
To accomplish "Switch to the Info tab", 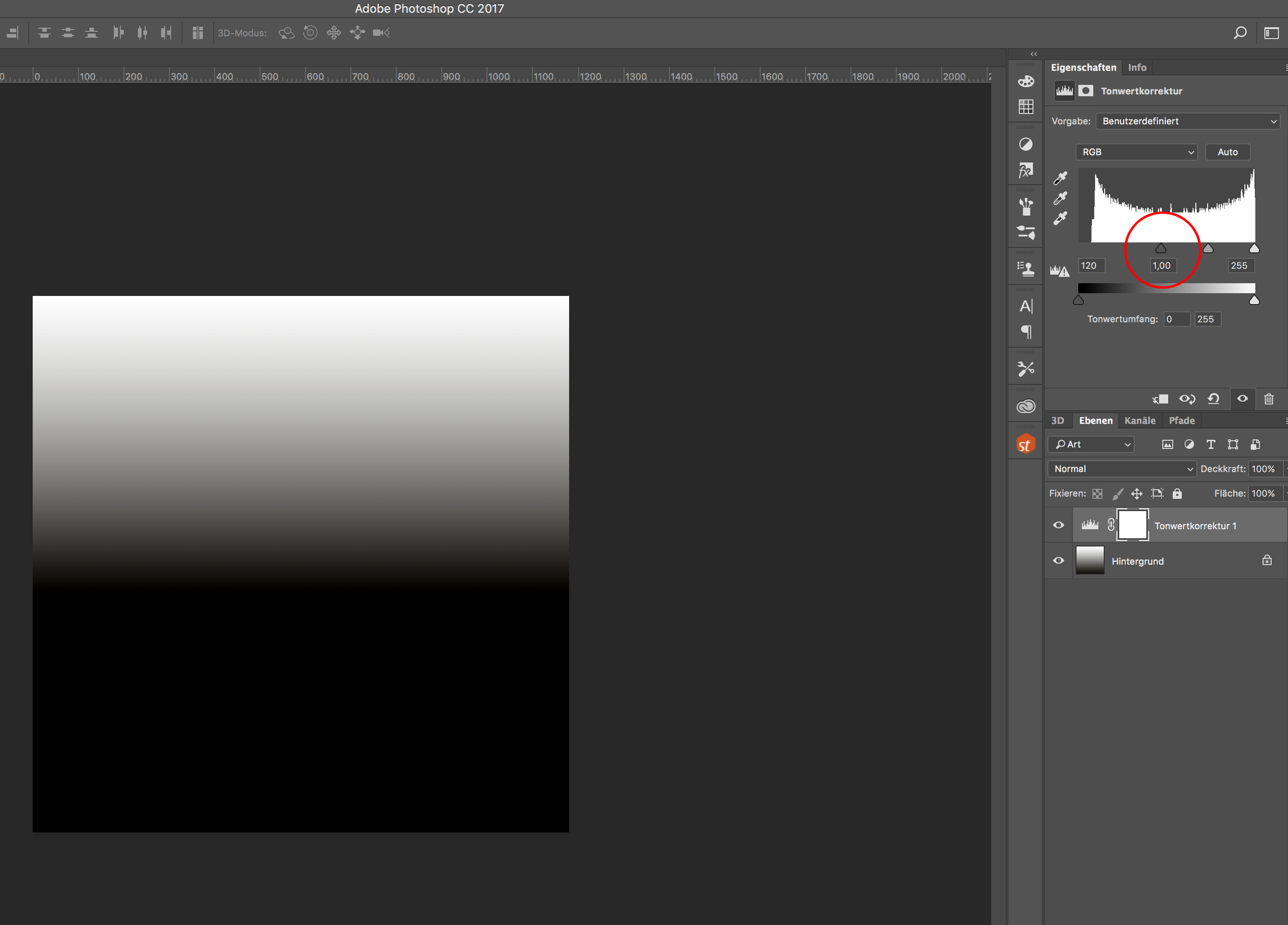I will 1137,68.
